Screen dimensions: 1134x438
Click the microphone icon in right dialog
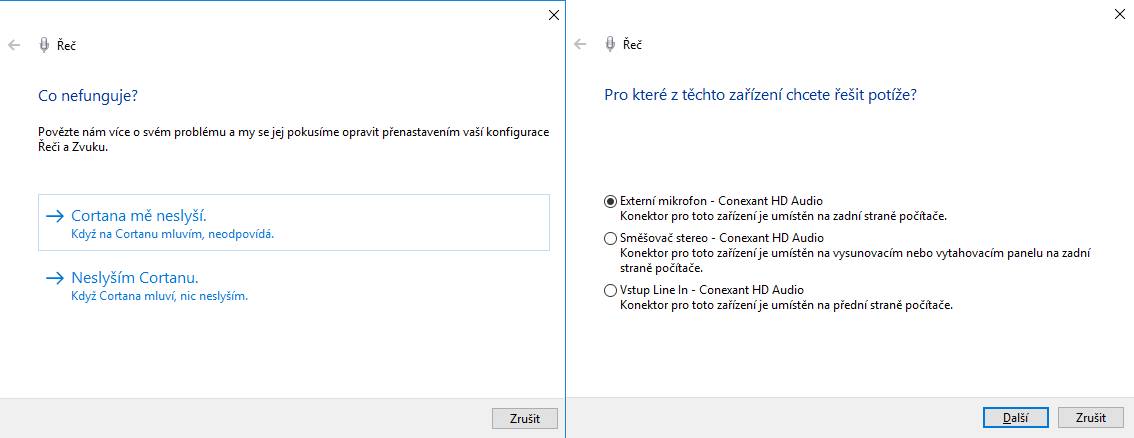click(610, 44)
